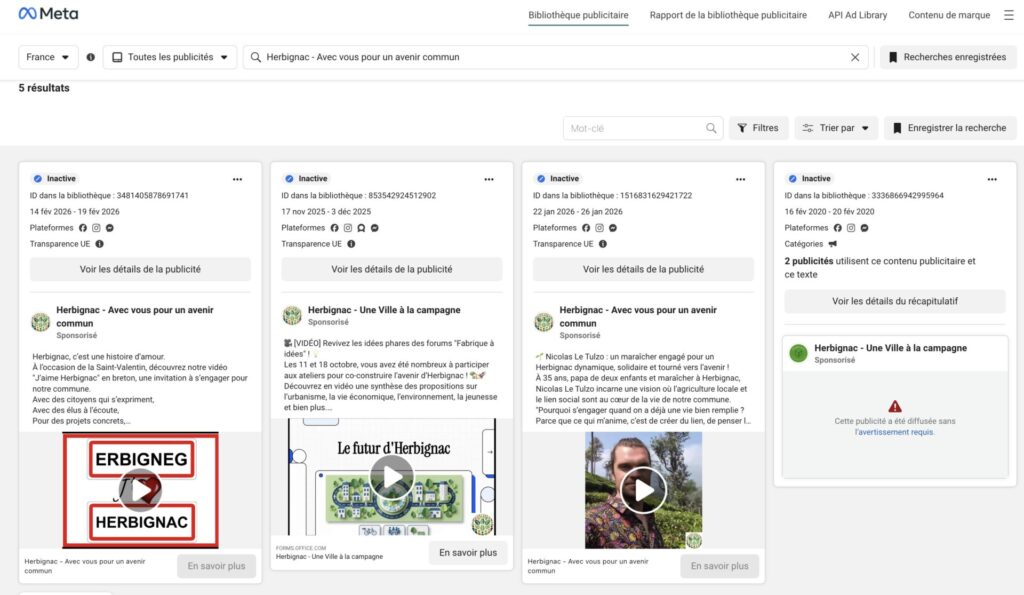Expand the France country dropdown

pos(49,57)
